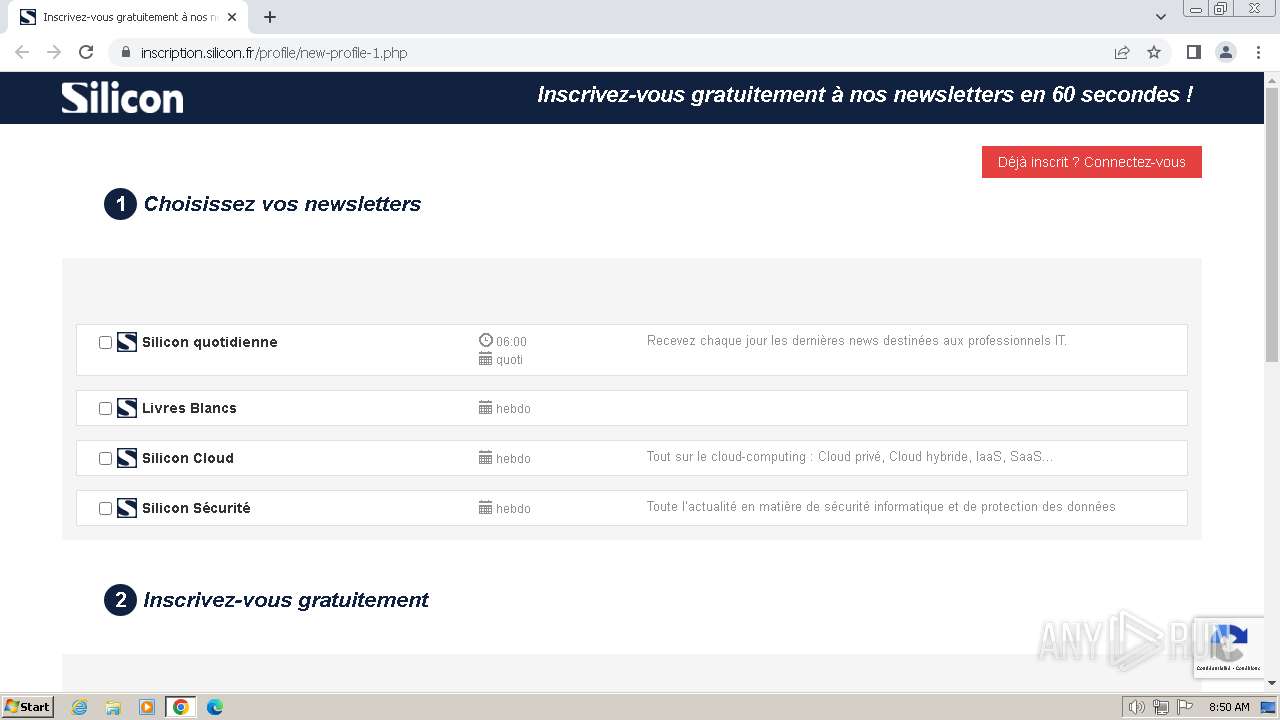1280x720 pixels.
Task: Click the Silicon quotidienne logo icon
Action: pyautogui.click(x=127, y=342)
